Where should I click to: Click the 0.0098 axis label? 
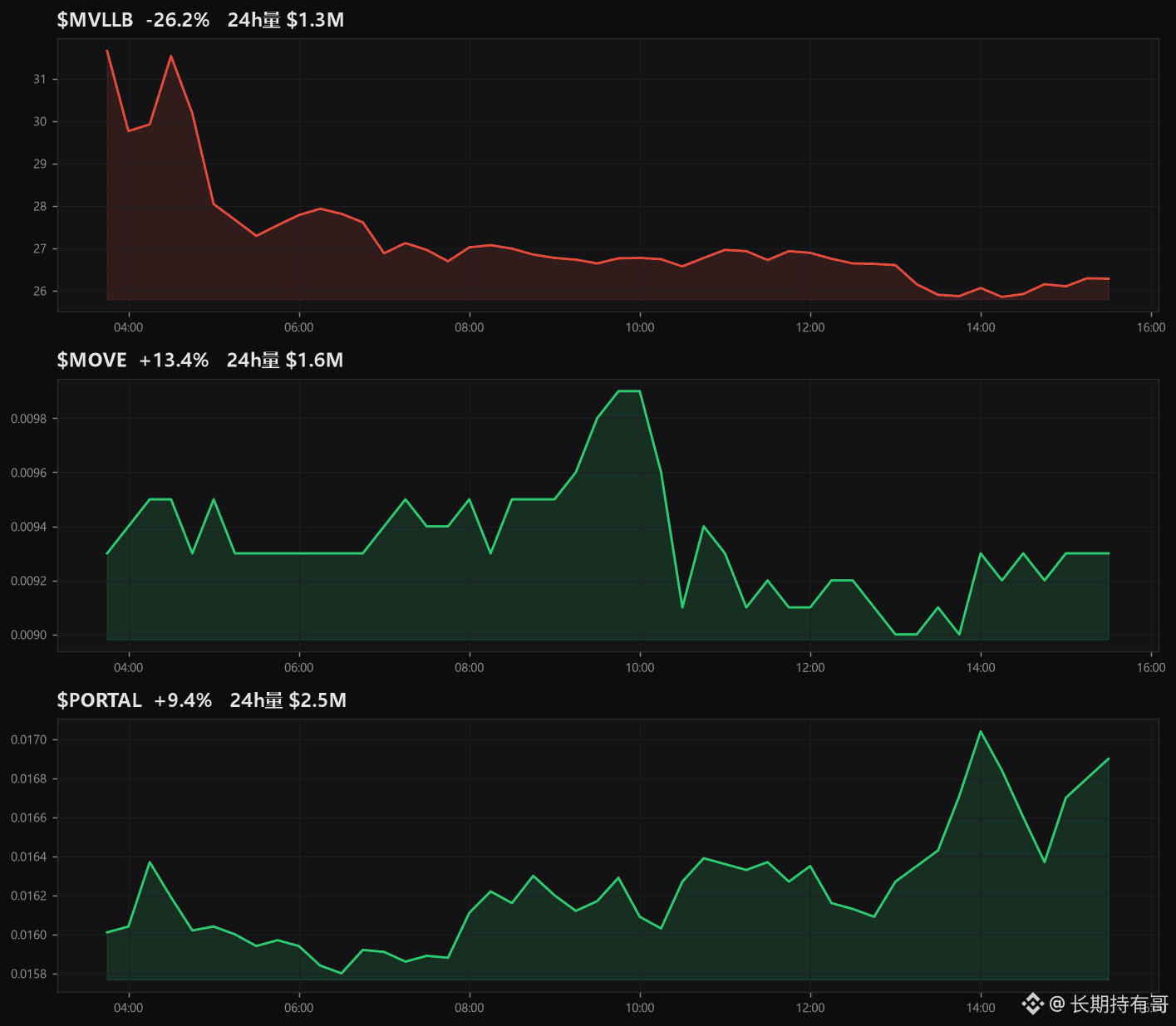click(29, 419)
